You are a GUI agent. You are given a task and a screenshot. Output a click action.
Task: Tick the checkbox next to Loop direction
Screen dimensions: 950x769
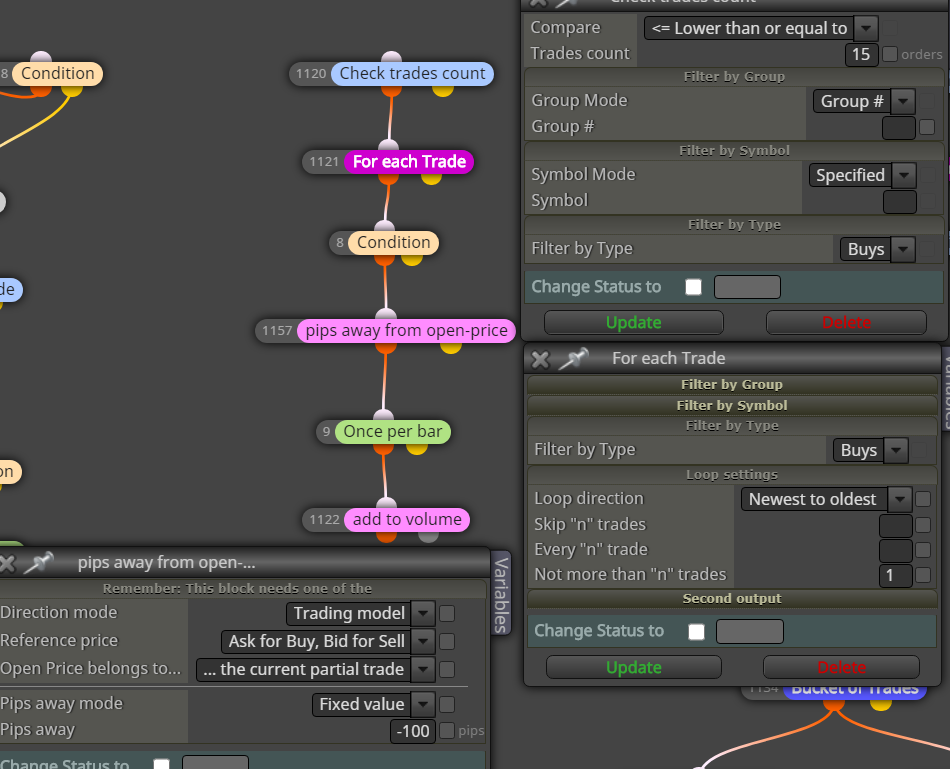click(x=923, y=499)
